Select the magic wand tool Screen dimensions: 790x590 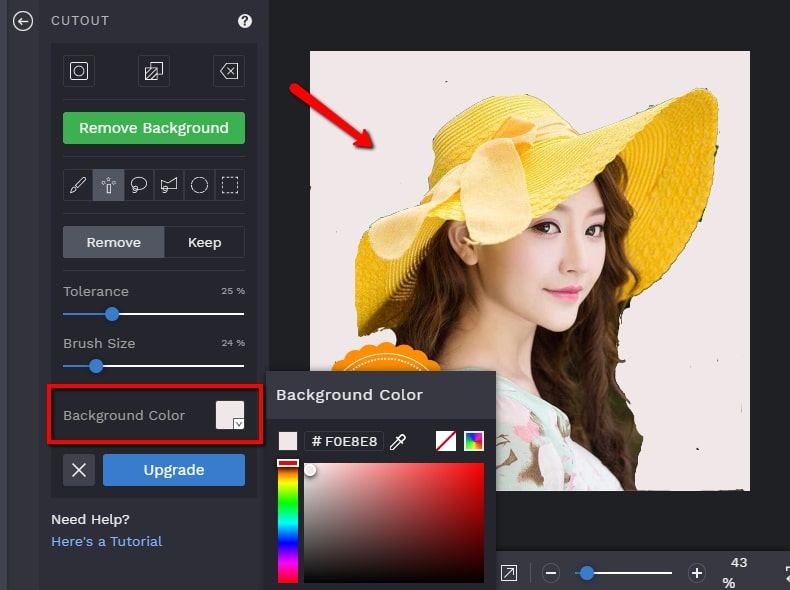108,185
